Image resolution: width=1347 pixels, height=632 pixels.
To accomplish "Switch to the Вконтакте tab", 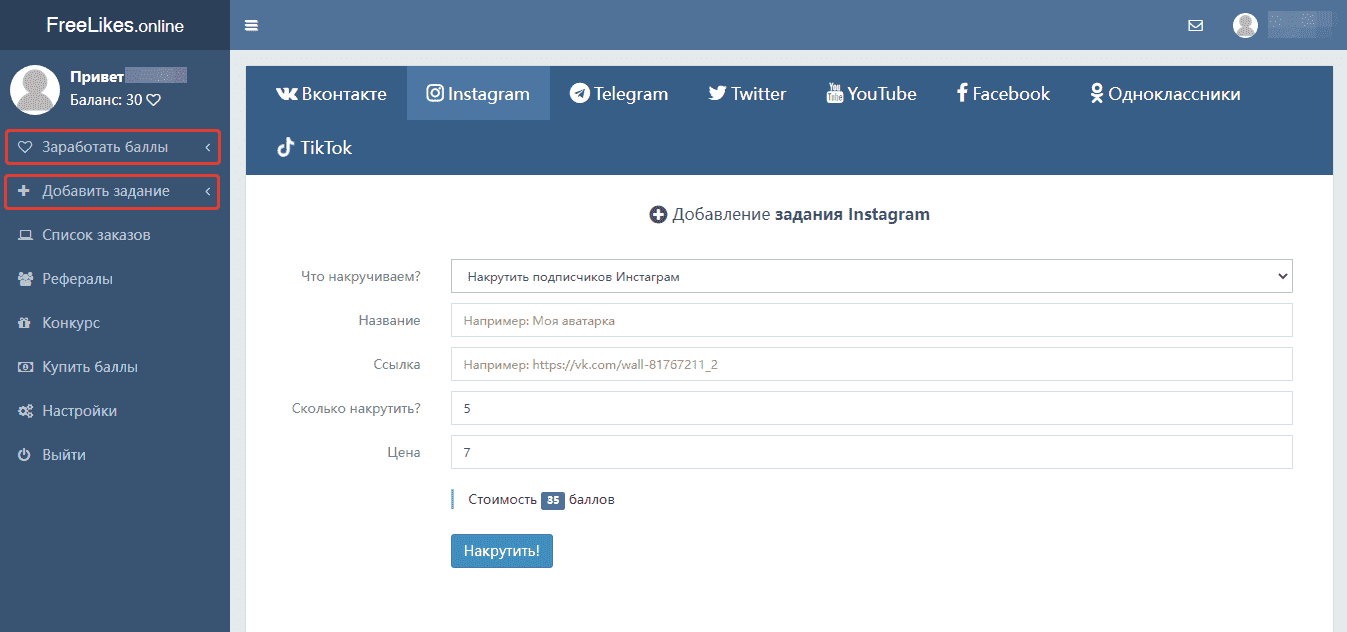I will [331, 94].
